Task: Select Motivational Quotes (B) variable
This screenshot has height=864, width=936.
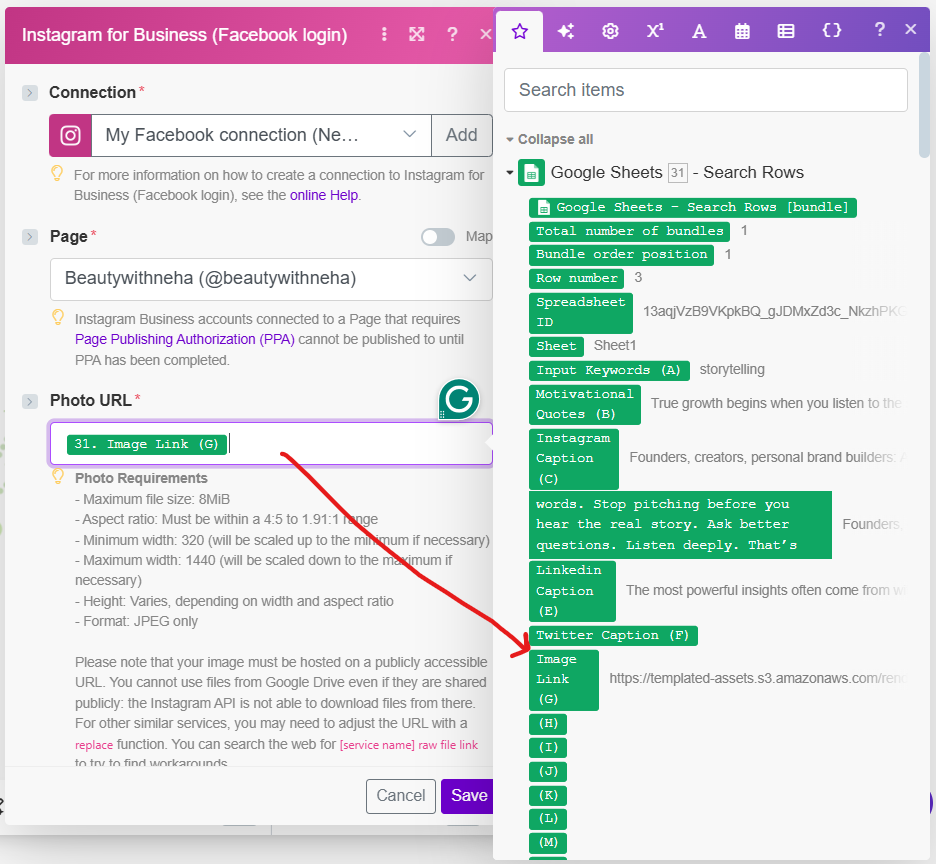Action: pos(585,405)
